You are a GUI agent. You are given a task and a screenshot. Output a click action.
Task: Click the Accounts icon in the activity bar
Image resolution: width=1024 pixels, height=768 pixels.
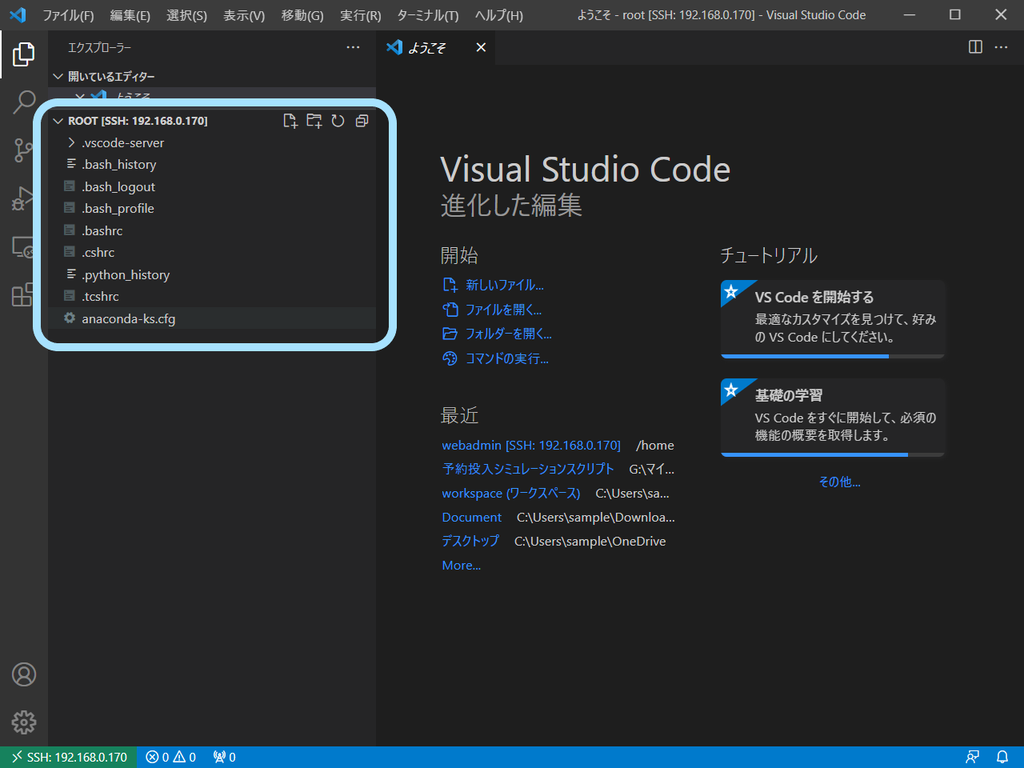[x=23, y=675]
